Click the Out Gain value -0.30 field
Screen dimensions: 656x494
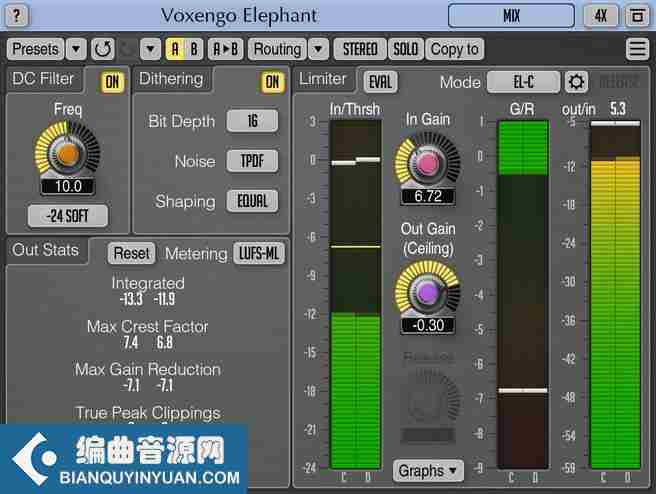pos(428,325)
